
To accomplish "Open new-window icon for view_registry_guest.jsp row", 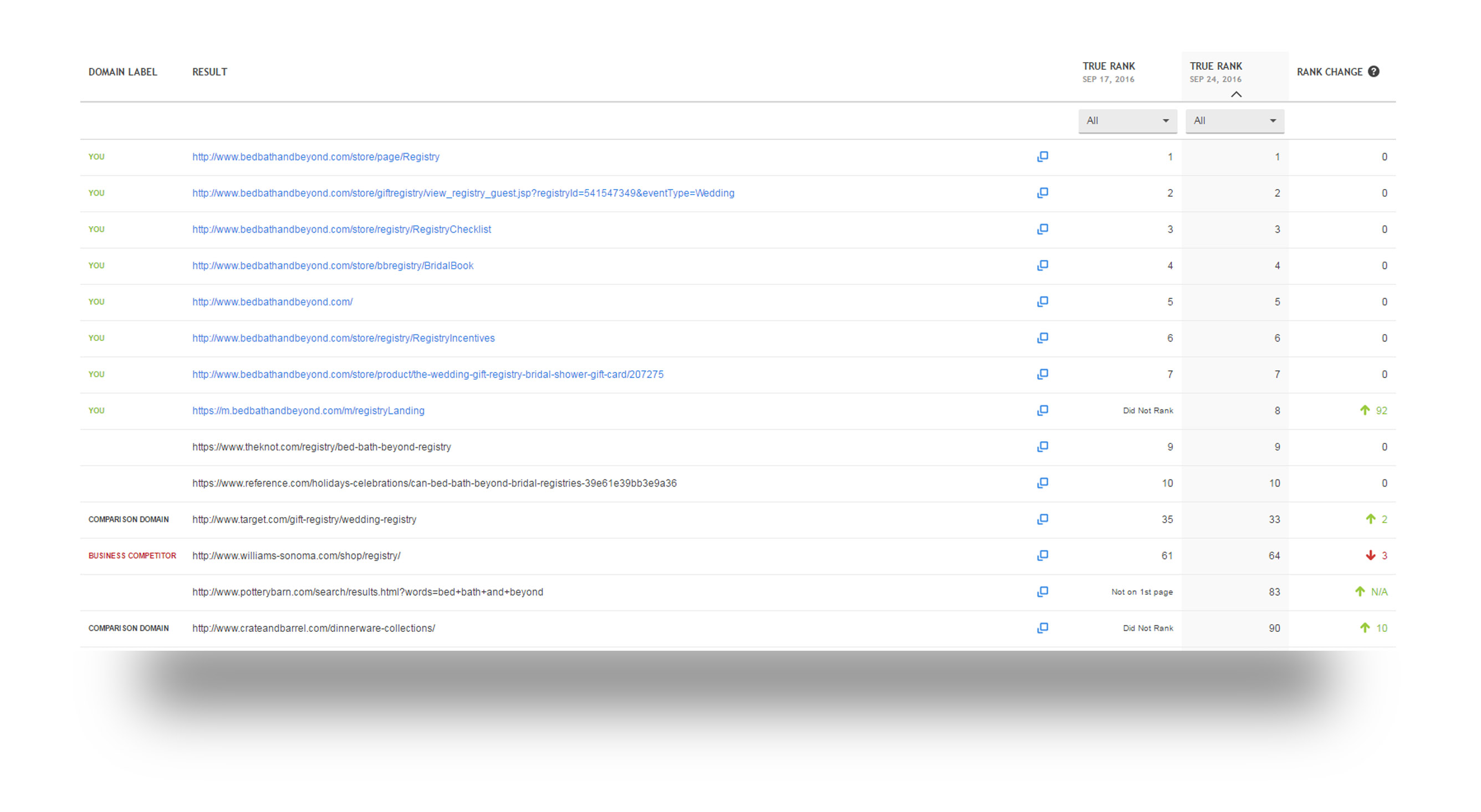I will coord(1043,193).
